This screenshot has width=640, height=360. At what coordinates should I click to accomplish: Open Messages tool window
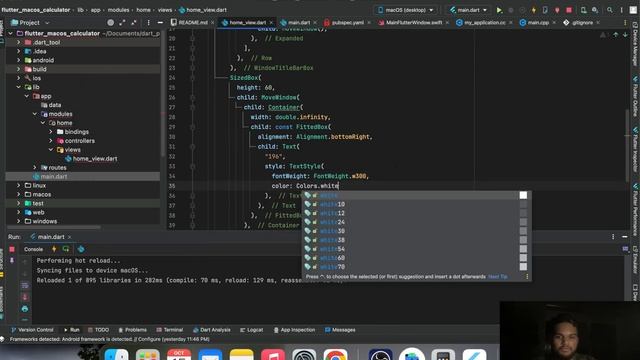pyautogui.click(x=340, y=330)
